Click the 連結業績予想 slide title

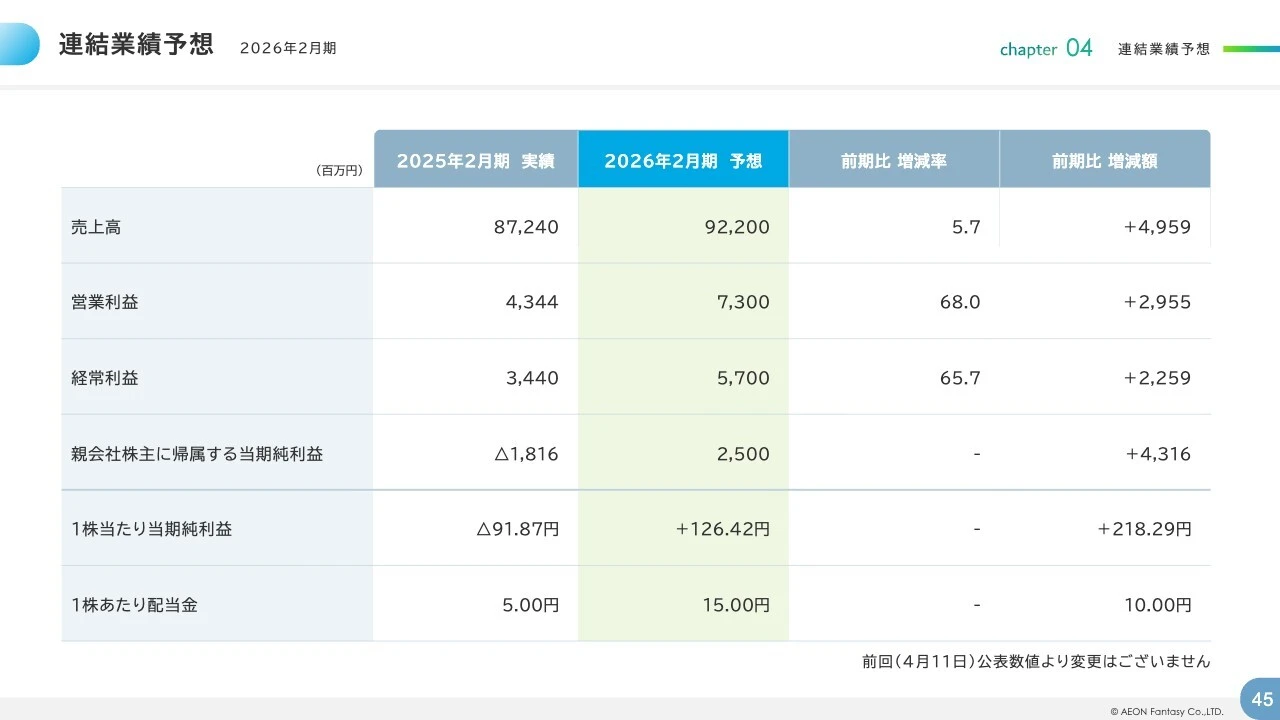137,44
